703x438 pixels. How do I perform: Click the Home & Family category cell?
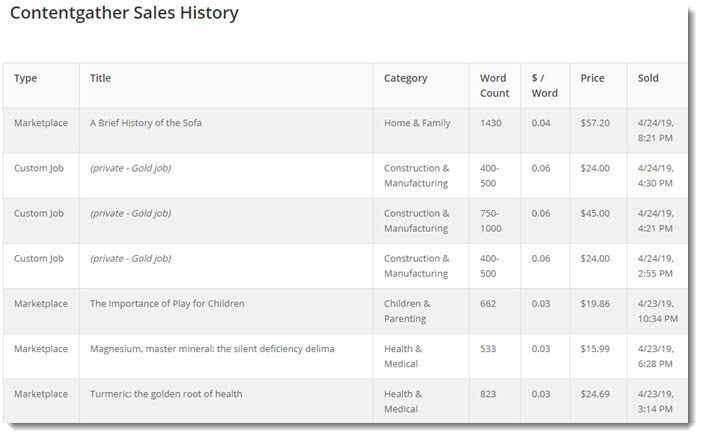point(417,123)
